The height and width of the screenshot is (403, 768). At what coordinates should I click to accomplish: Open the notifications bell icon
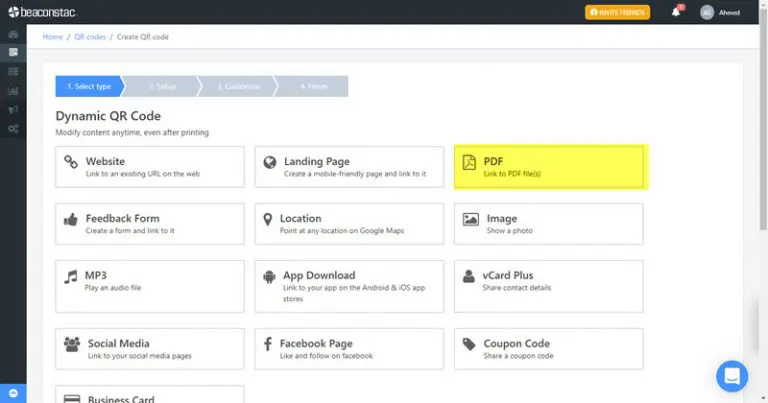[676, 12]
